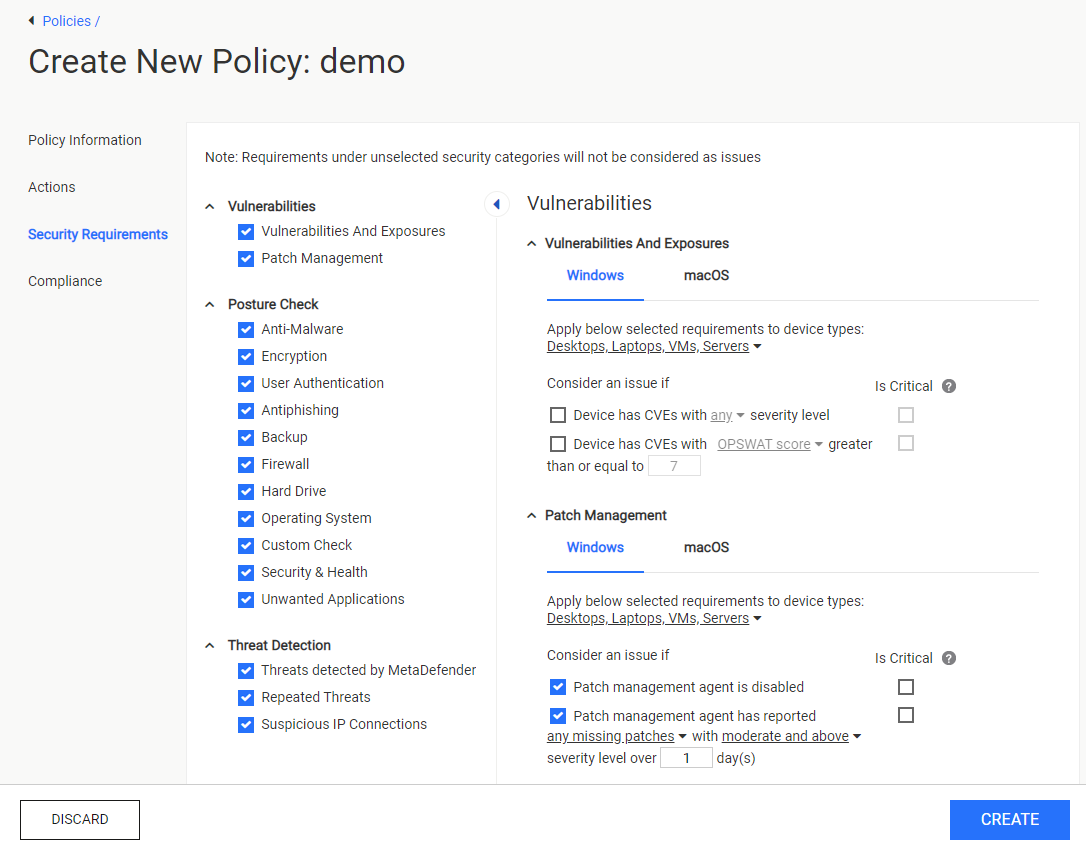
Task: Uncheck Unwanted Applications checkbox
Action: 246,600
